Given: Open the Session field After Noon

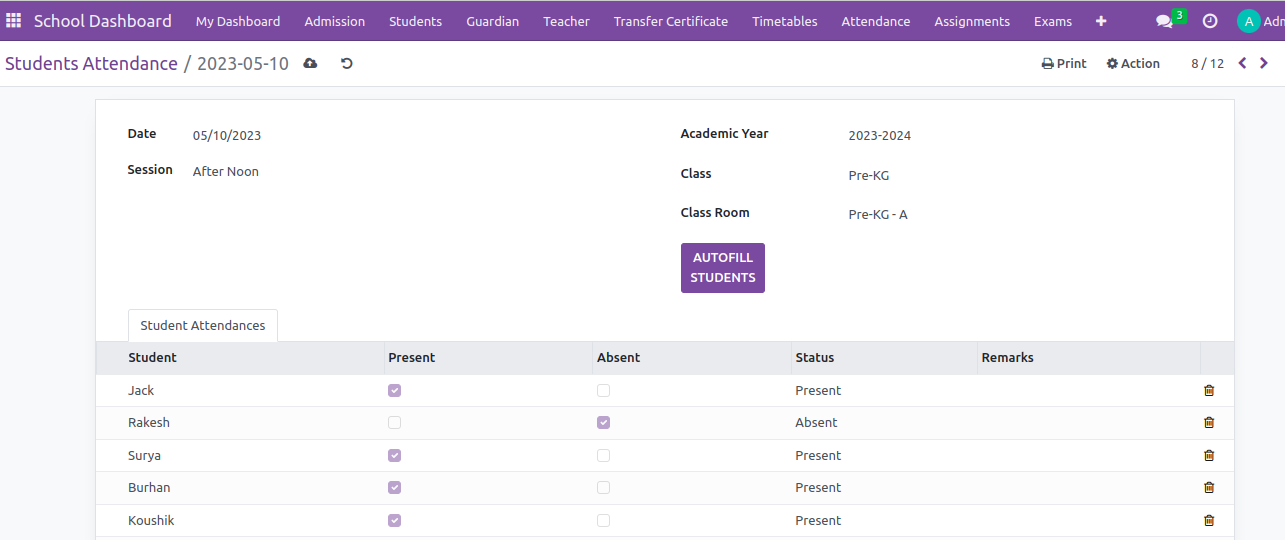Looking at the screenshot, I should (x=226, y=172).
